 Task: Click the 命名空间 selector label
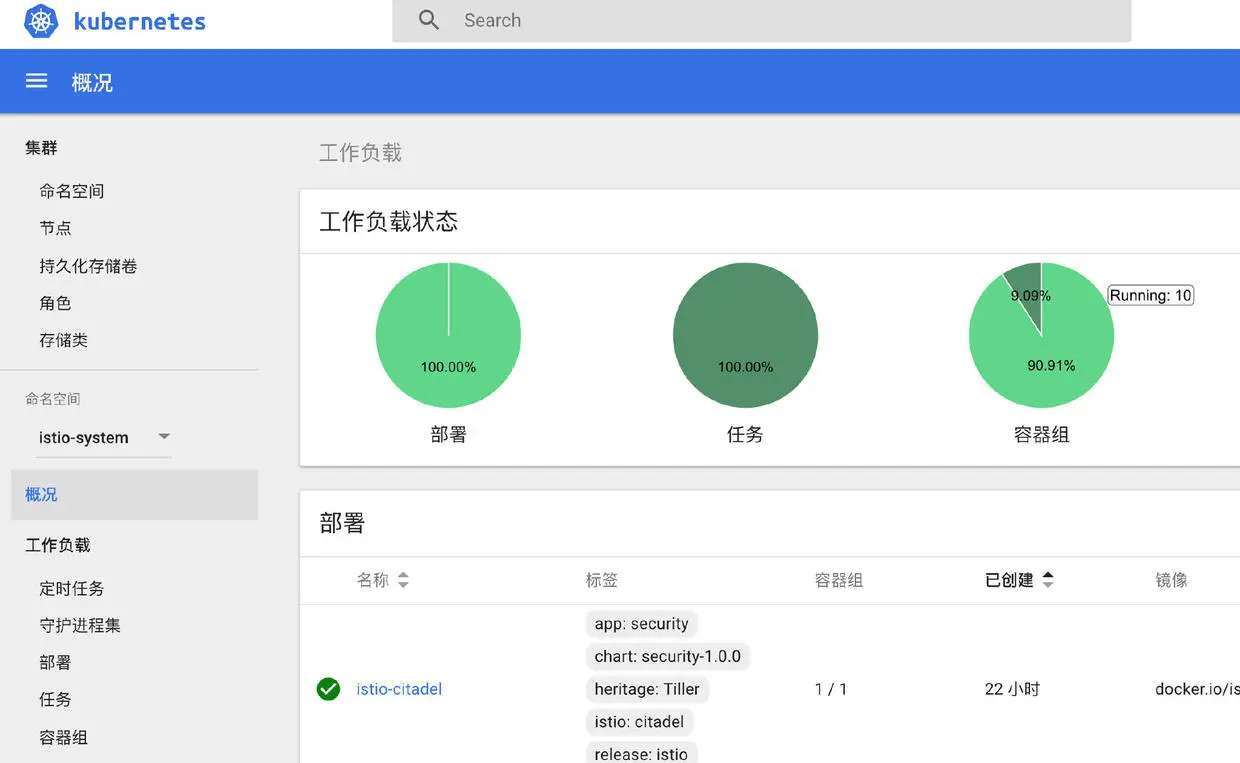(53, 399)
